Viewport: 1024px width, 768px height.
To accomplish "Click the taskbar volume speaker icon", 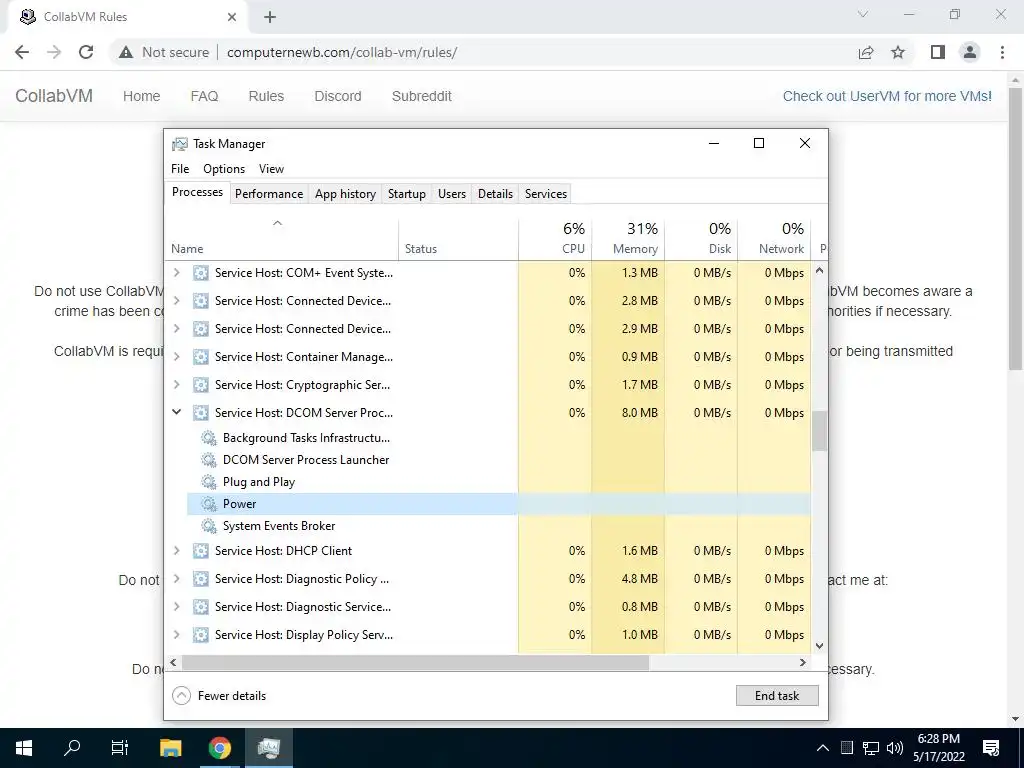I will coord(895,748).
